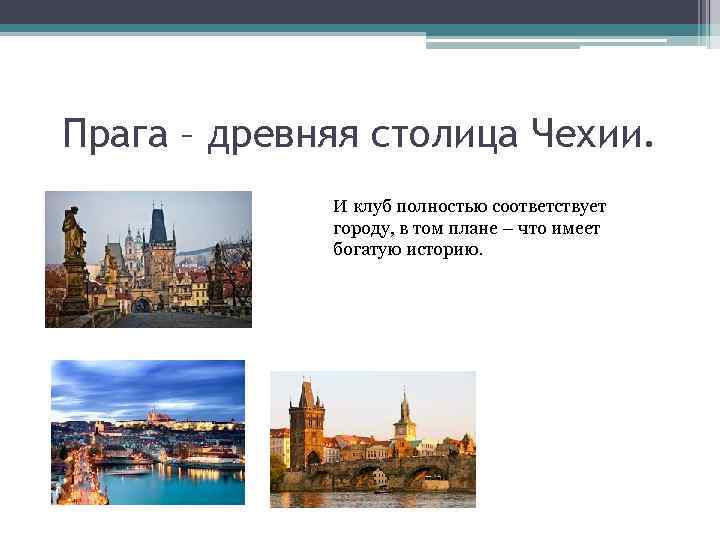Select the night view photo of Prague river

coord(148,432)
